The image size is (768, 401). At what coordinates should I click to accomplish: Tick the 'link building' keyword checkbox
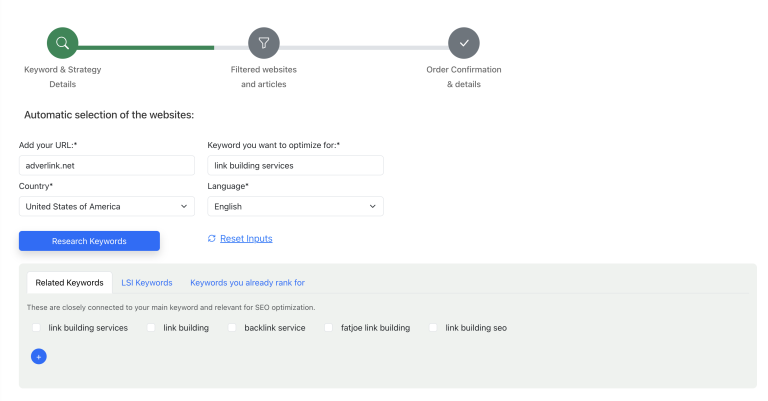(151, 328)
